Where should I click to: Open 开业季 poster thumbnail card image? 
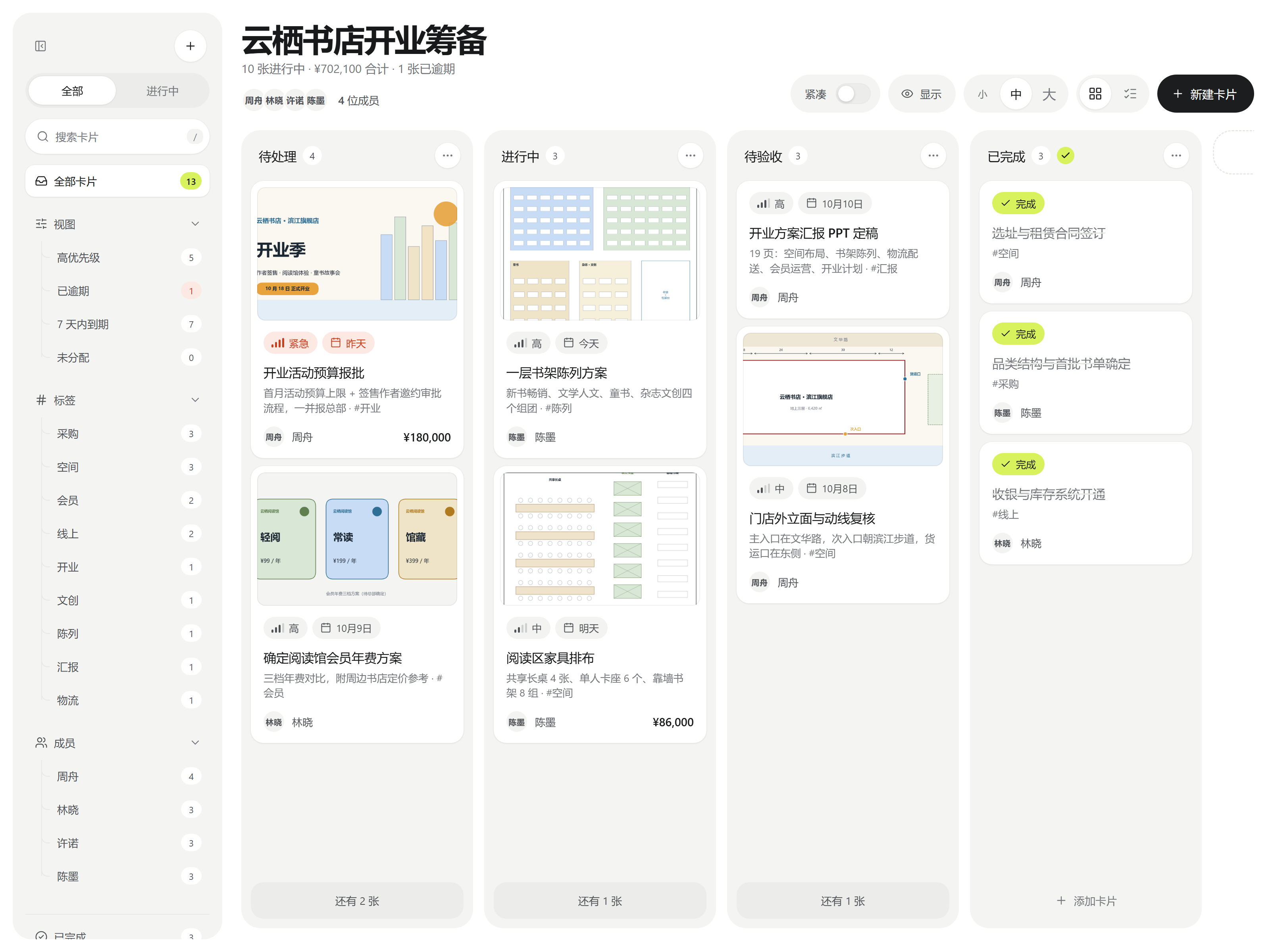coord(357,253)
